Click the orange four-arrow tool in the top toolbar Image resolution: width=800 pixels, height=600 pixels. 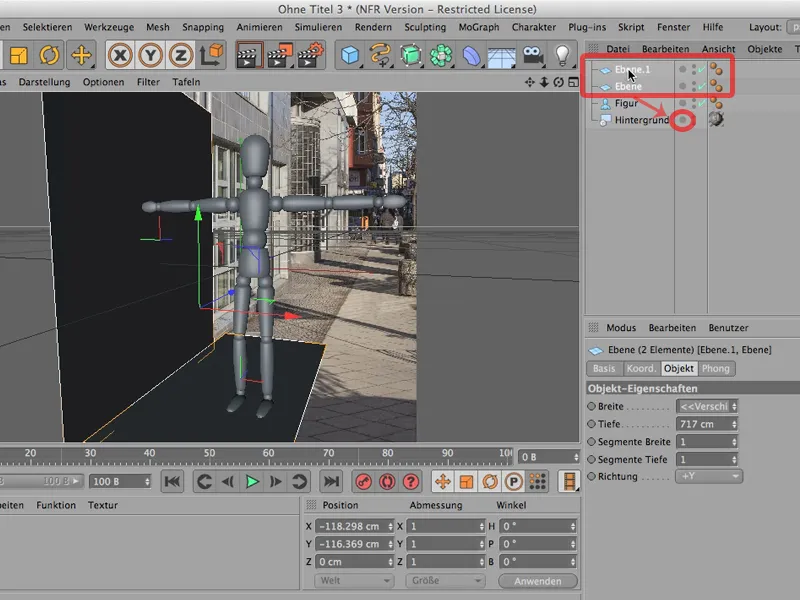(x=81, y=55)
